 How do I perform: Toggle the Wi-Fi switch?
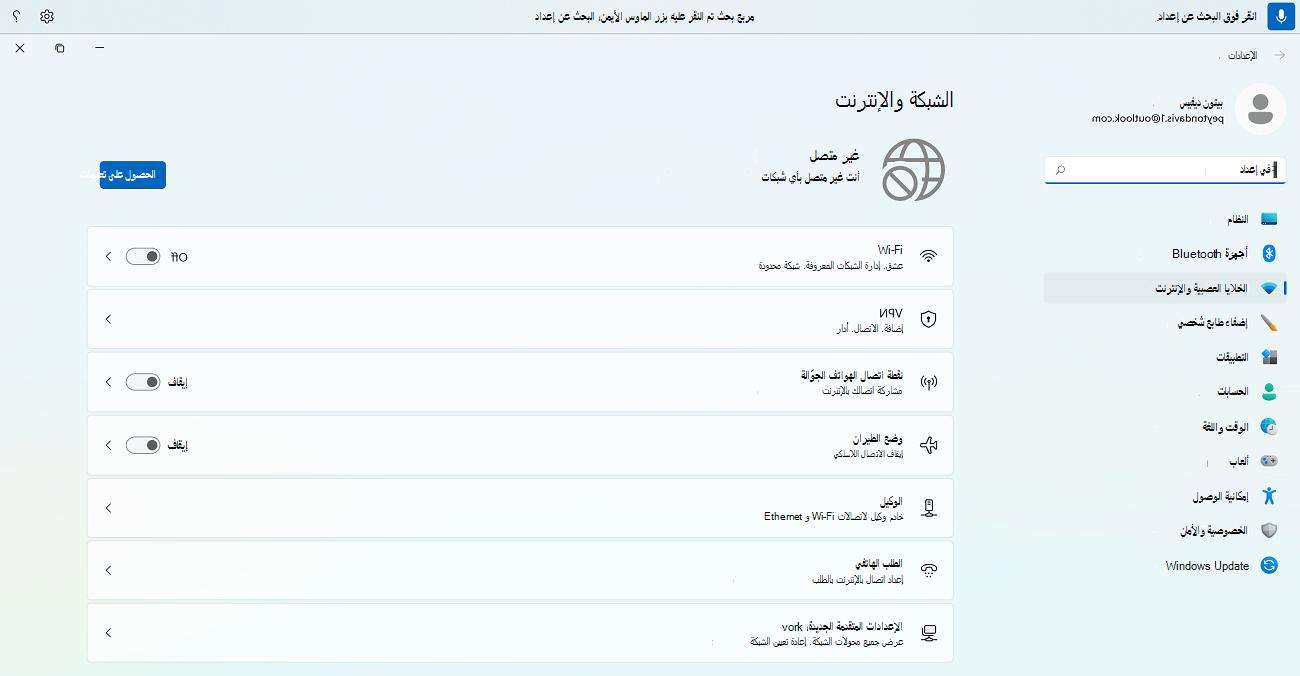pyautogui.click(x=143, y=257)
